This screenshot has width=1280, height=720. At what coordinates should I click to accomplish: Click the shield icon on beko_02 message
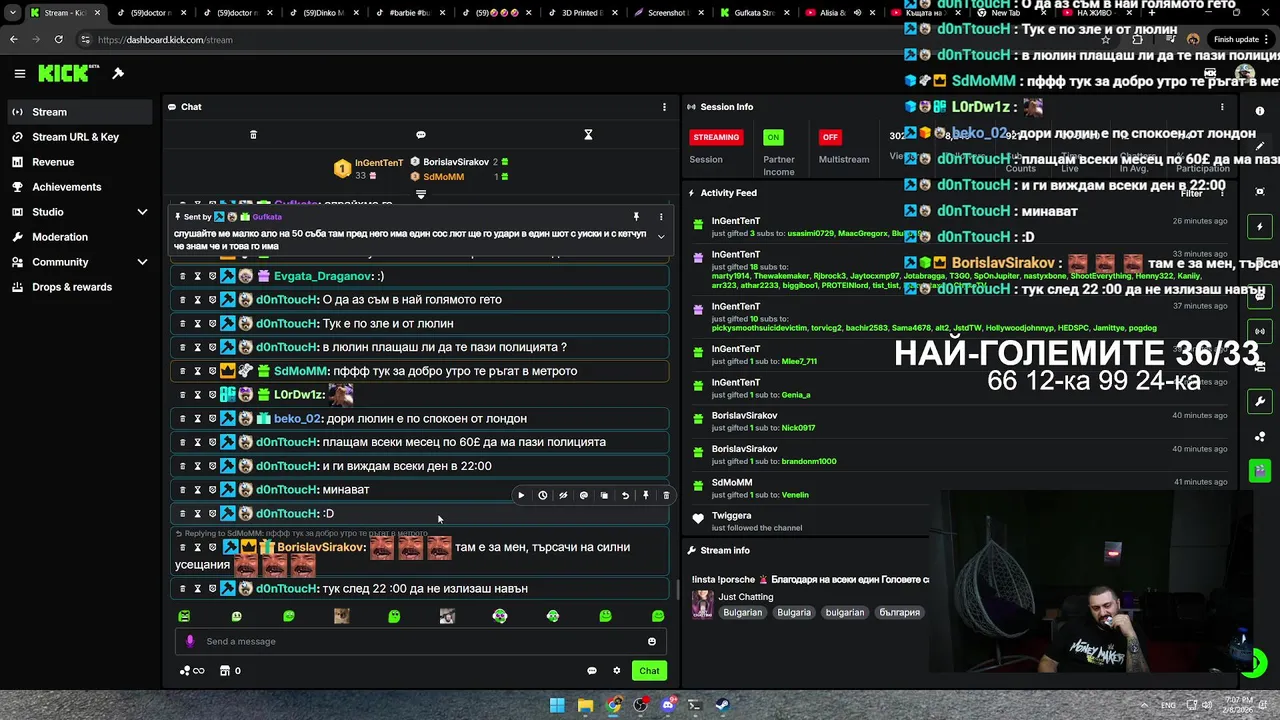pyautogui.click(x=212, y=418)
